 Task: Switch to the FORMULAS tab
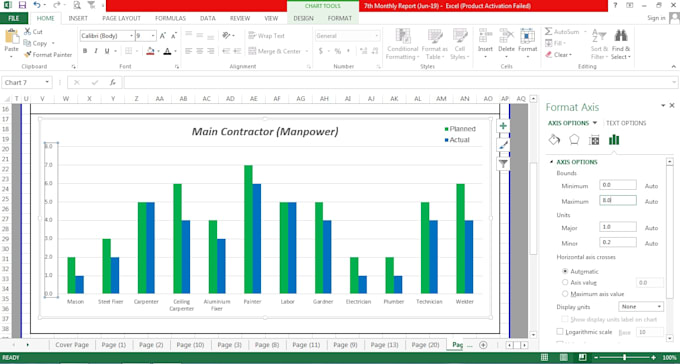point(170,18)
